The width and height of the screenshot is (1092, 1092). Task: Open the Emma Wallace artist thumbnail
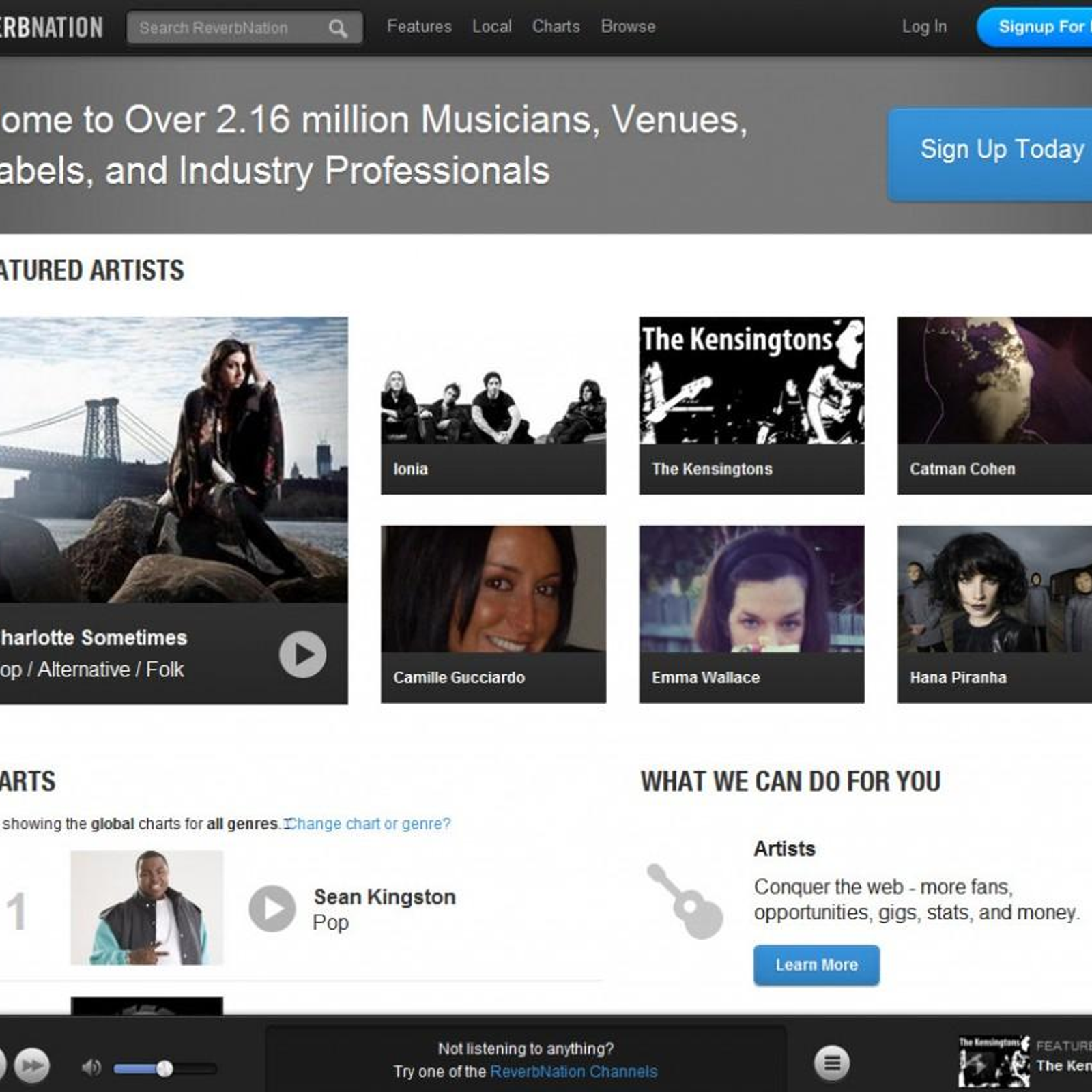tap(751, 589)
